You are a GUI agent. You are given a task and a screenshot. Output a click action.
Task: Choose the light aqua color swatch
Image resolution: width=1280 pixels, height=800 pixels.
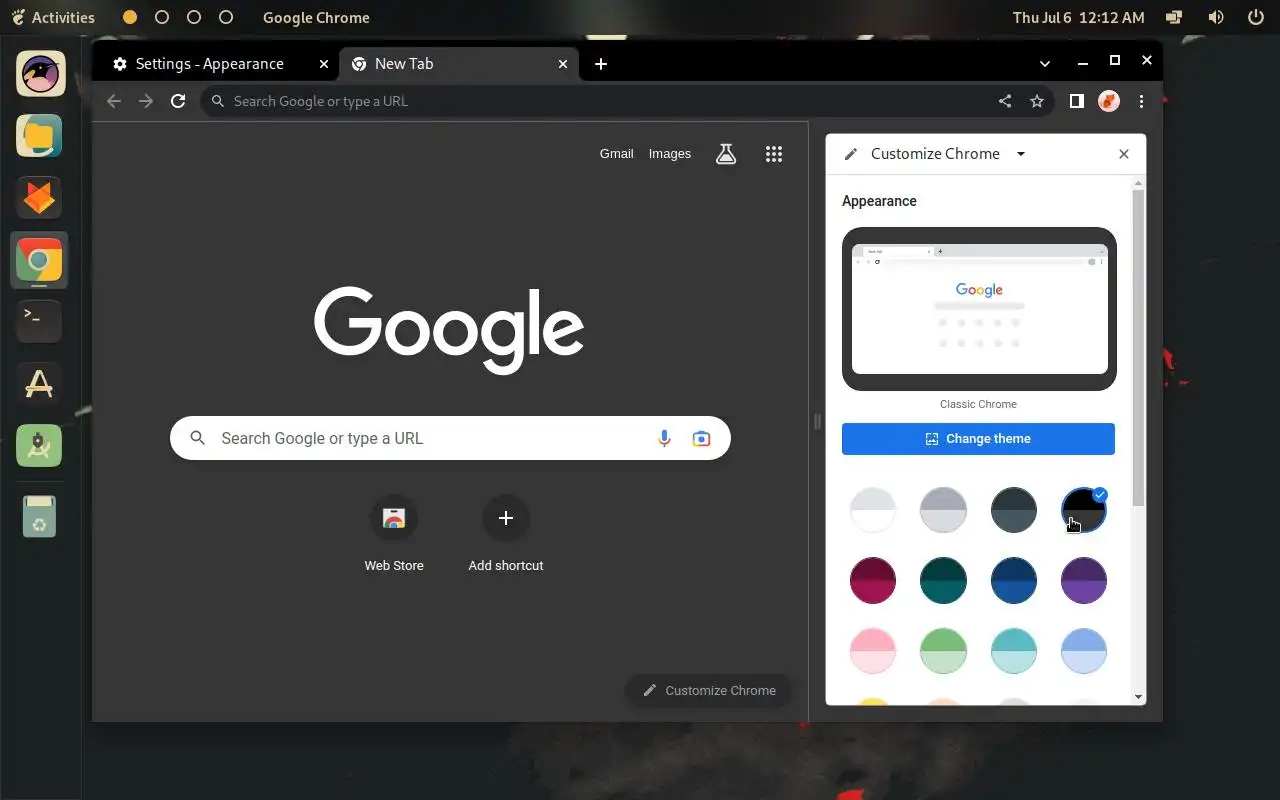click(1014, 651)
